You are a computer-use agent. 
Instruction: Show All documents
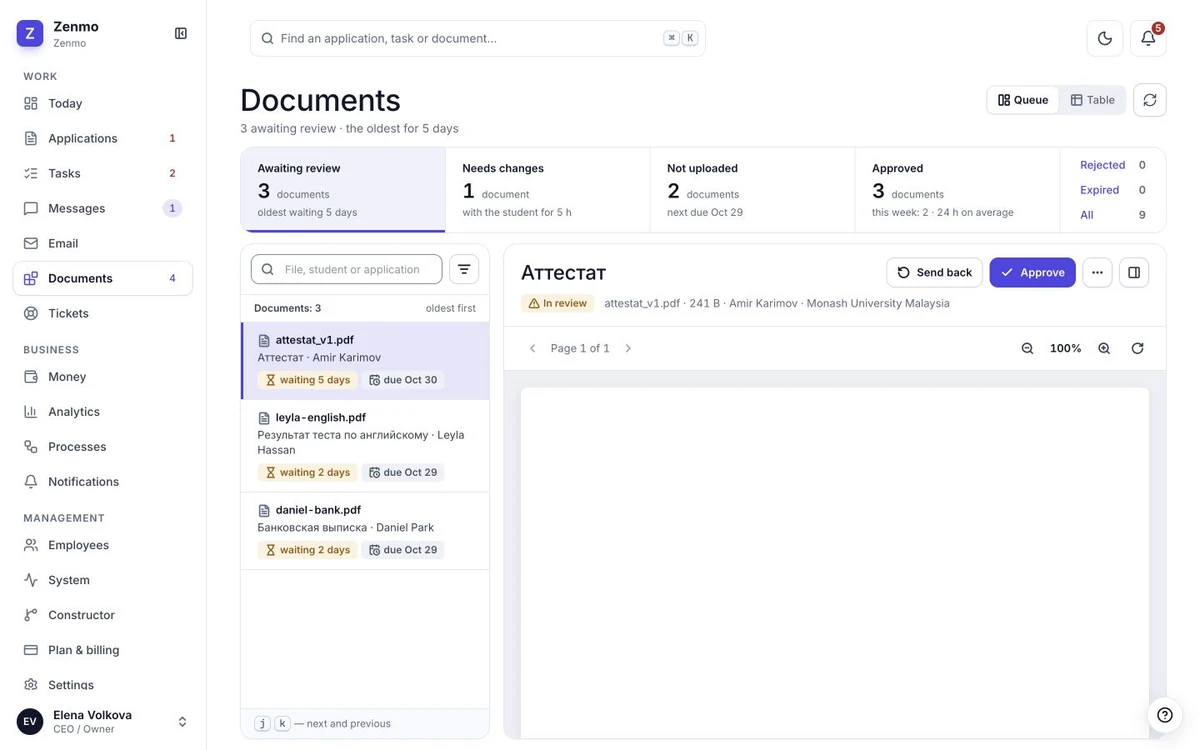tap(1113, 215)
